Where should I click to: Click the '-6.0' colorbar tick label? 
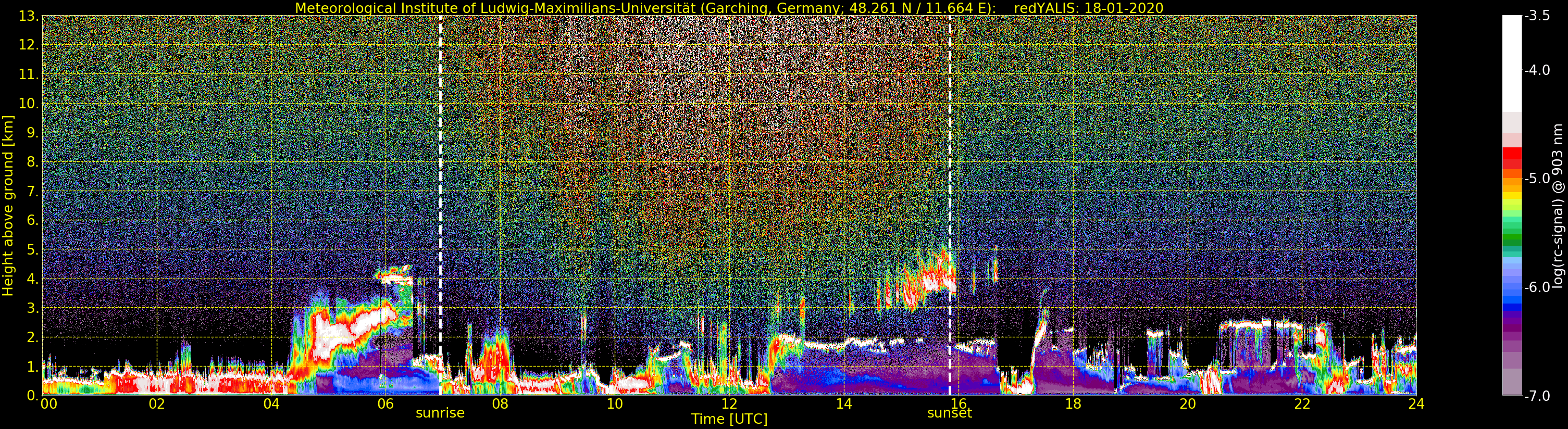point(1537,287)
